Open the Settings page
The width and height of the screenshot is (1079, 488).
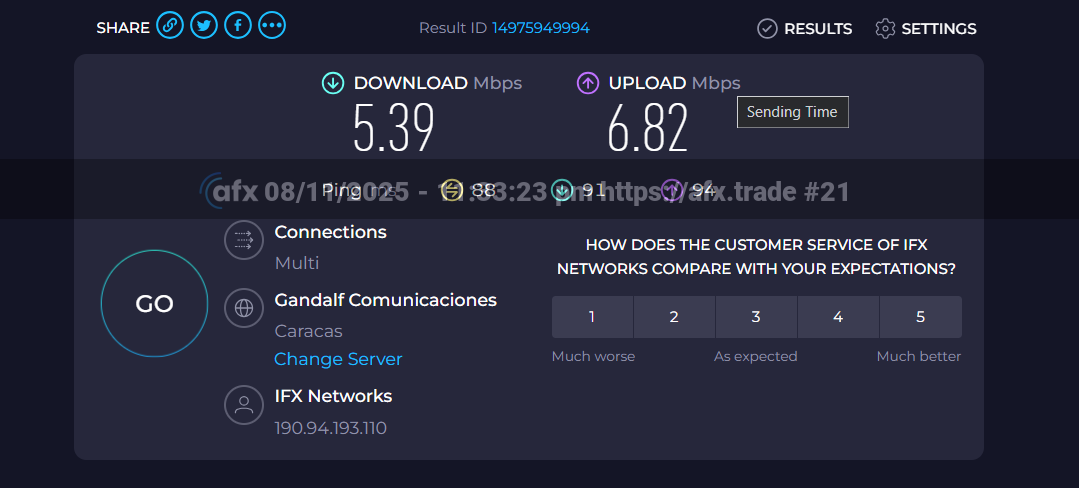click(x=926, y=29)
